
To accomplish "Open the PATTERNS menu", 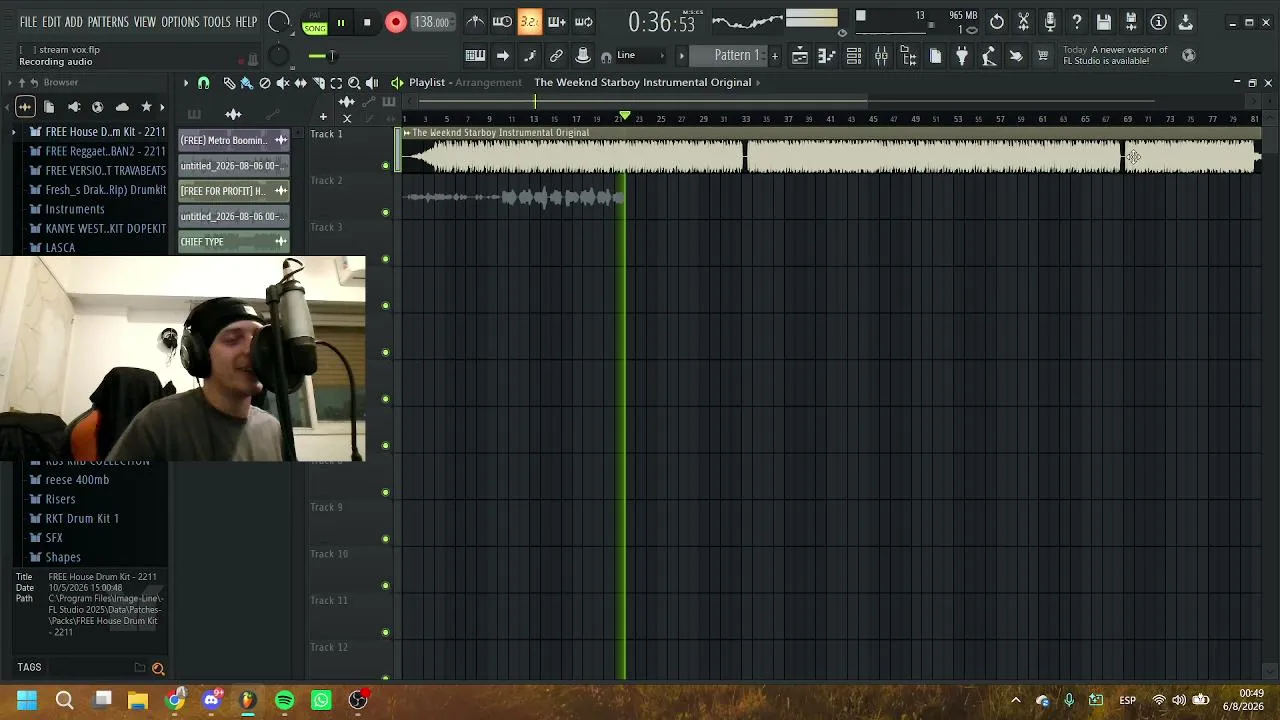I will coord(108,22).
